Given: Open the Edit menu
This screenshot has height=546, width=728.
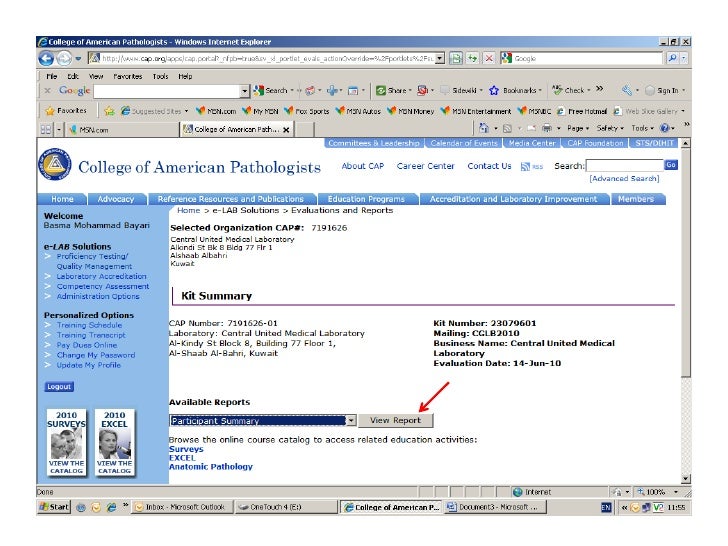Looking at the screenshot, I should point(73,76).
